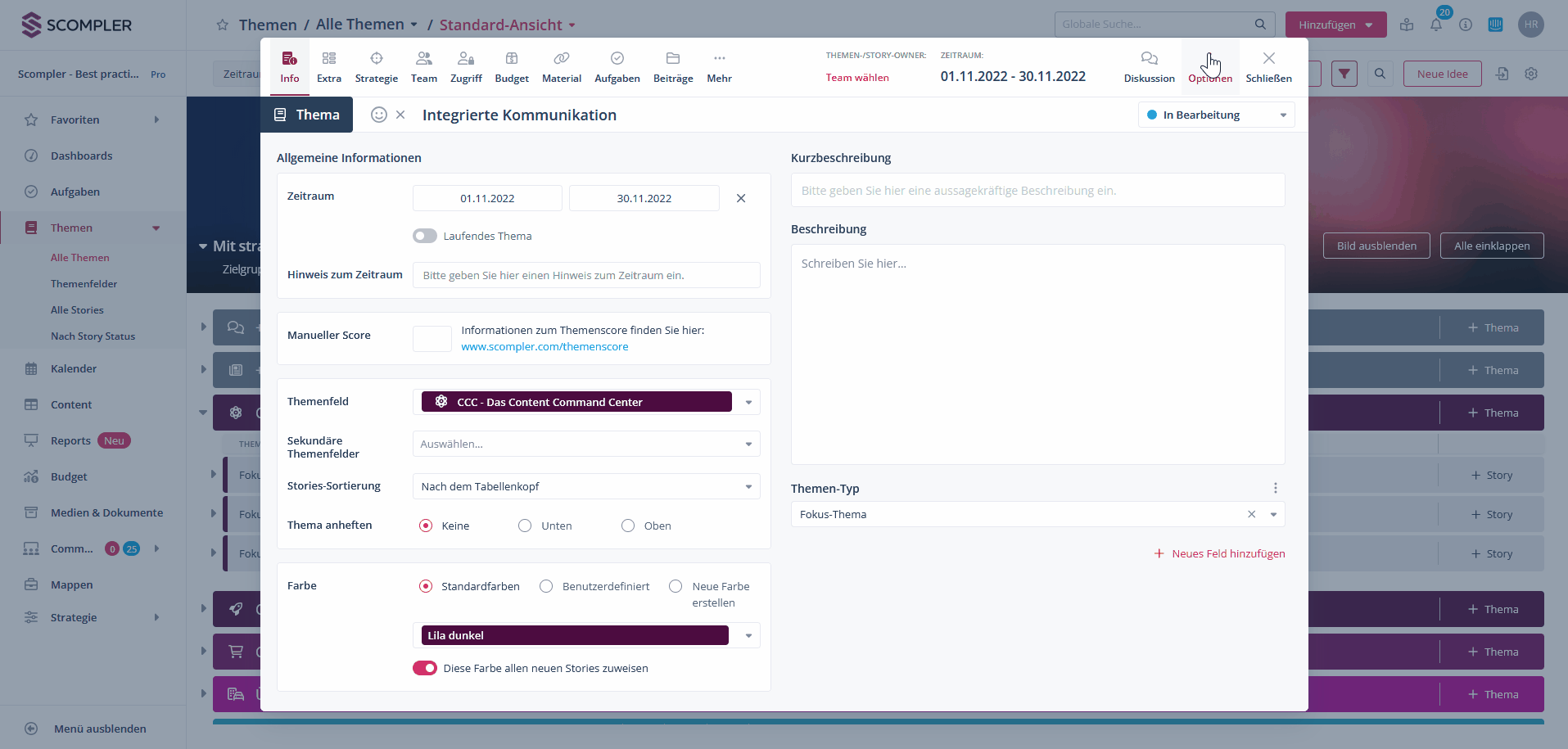Open the Mehr menu tab
The image size is (1568, 749).
(719, 66)
